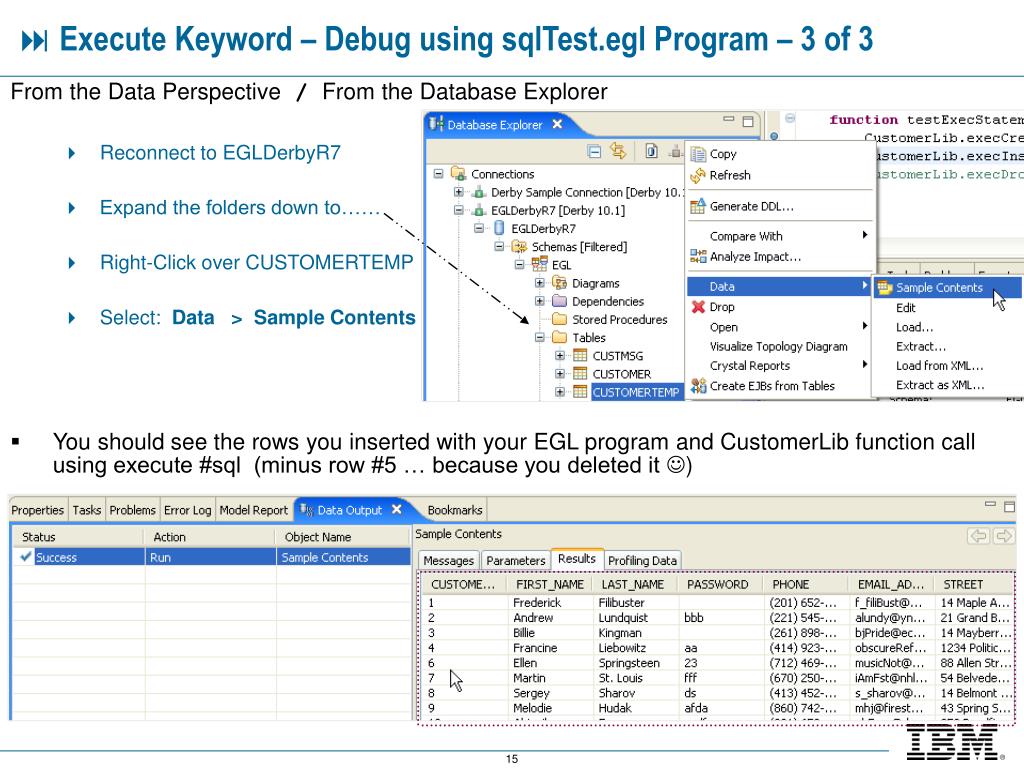
Task: Collapse the EGL schema node
Action: (x=519, y=264)
